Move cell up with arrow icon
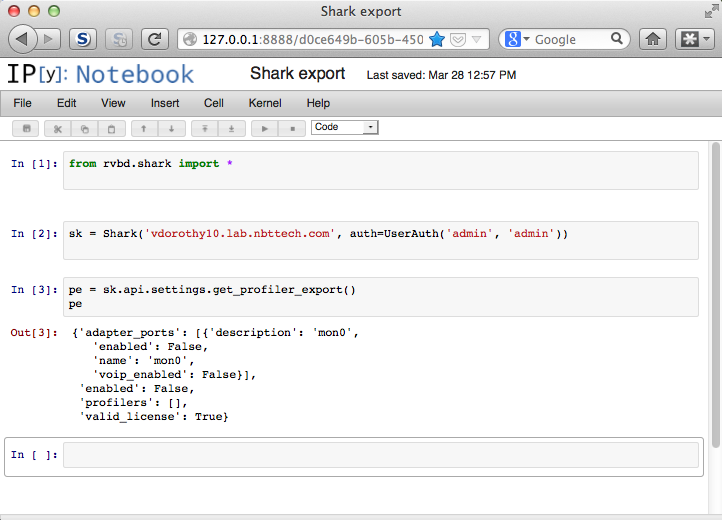 pyautogui.click(x=144, y=129)
